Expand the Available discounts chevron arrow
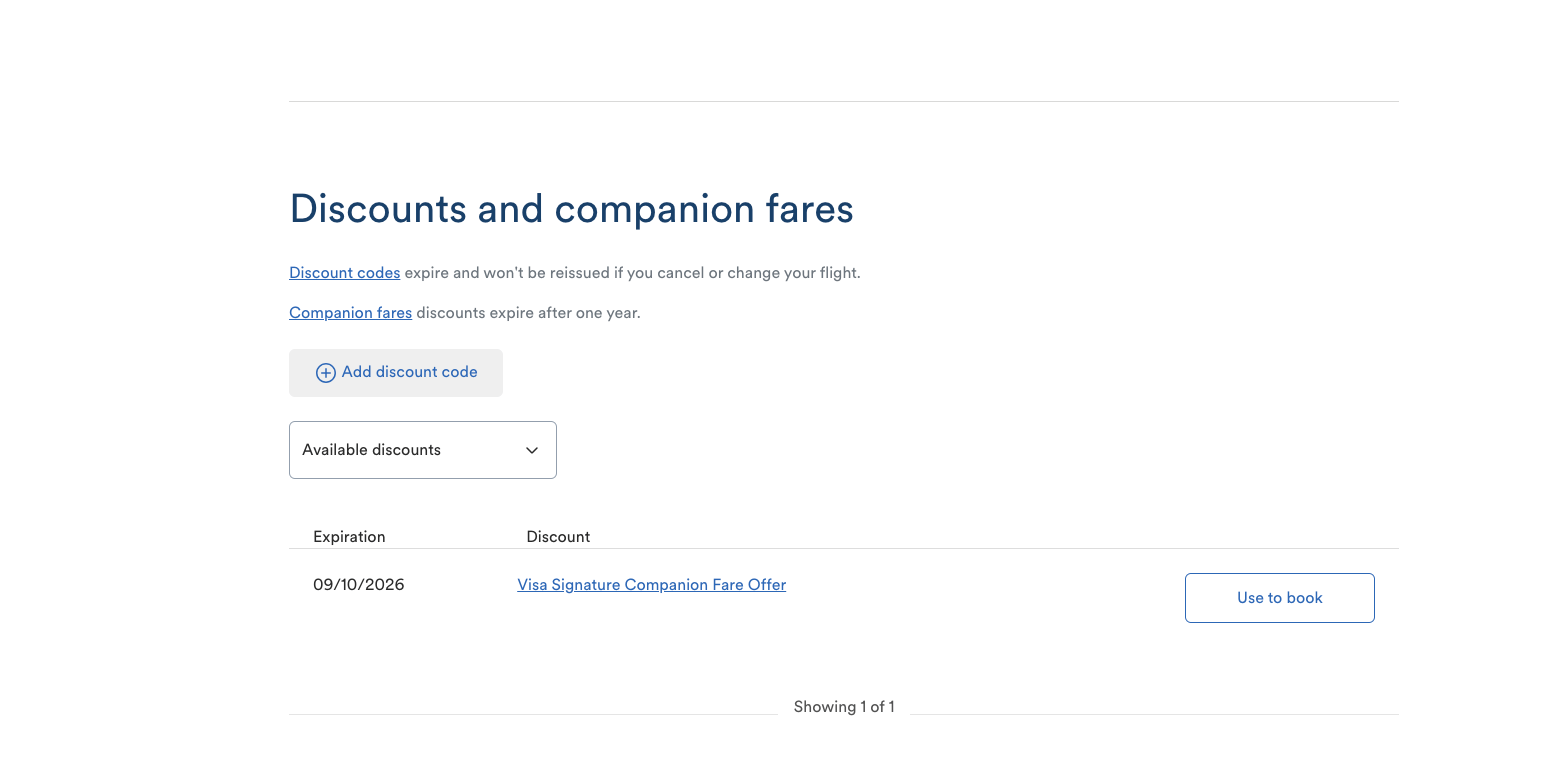This screenshot has width=1564, height=766. [x=532, y=451]
